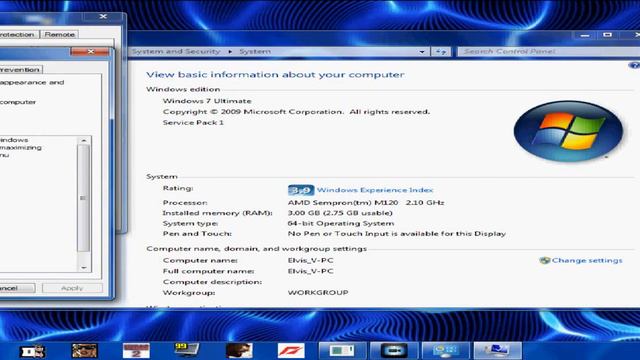
Task: Open the black-and-white character icon on taskbar
Action: pos(33,351)
